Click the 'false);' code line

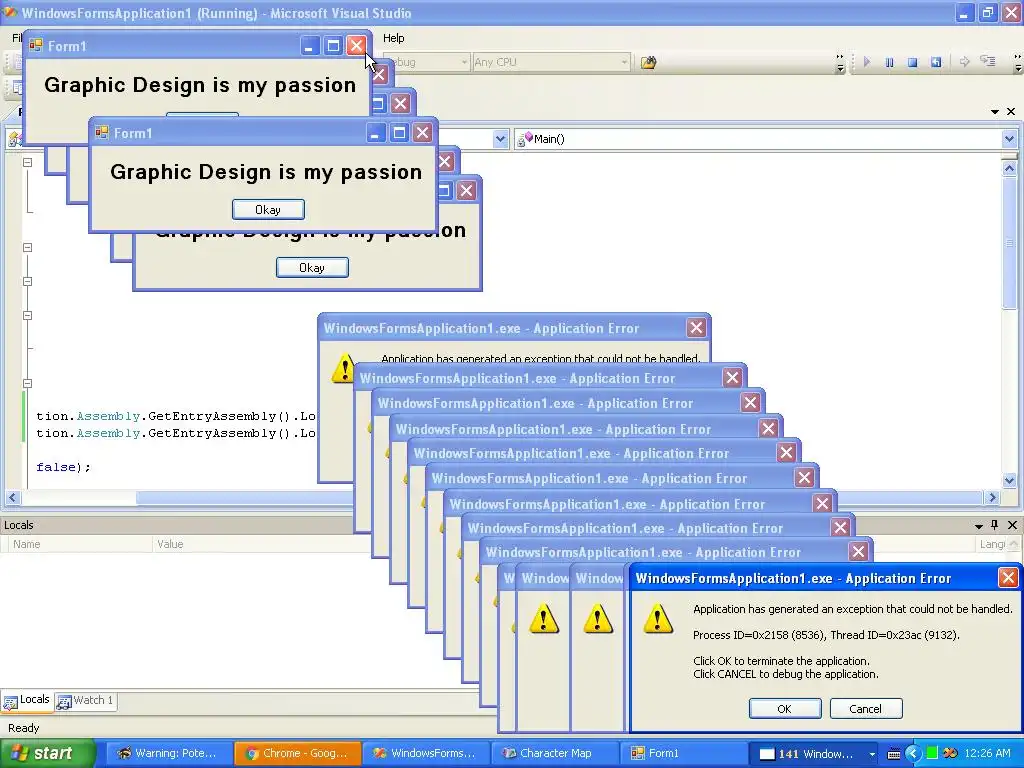63,467
